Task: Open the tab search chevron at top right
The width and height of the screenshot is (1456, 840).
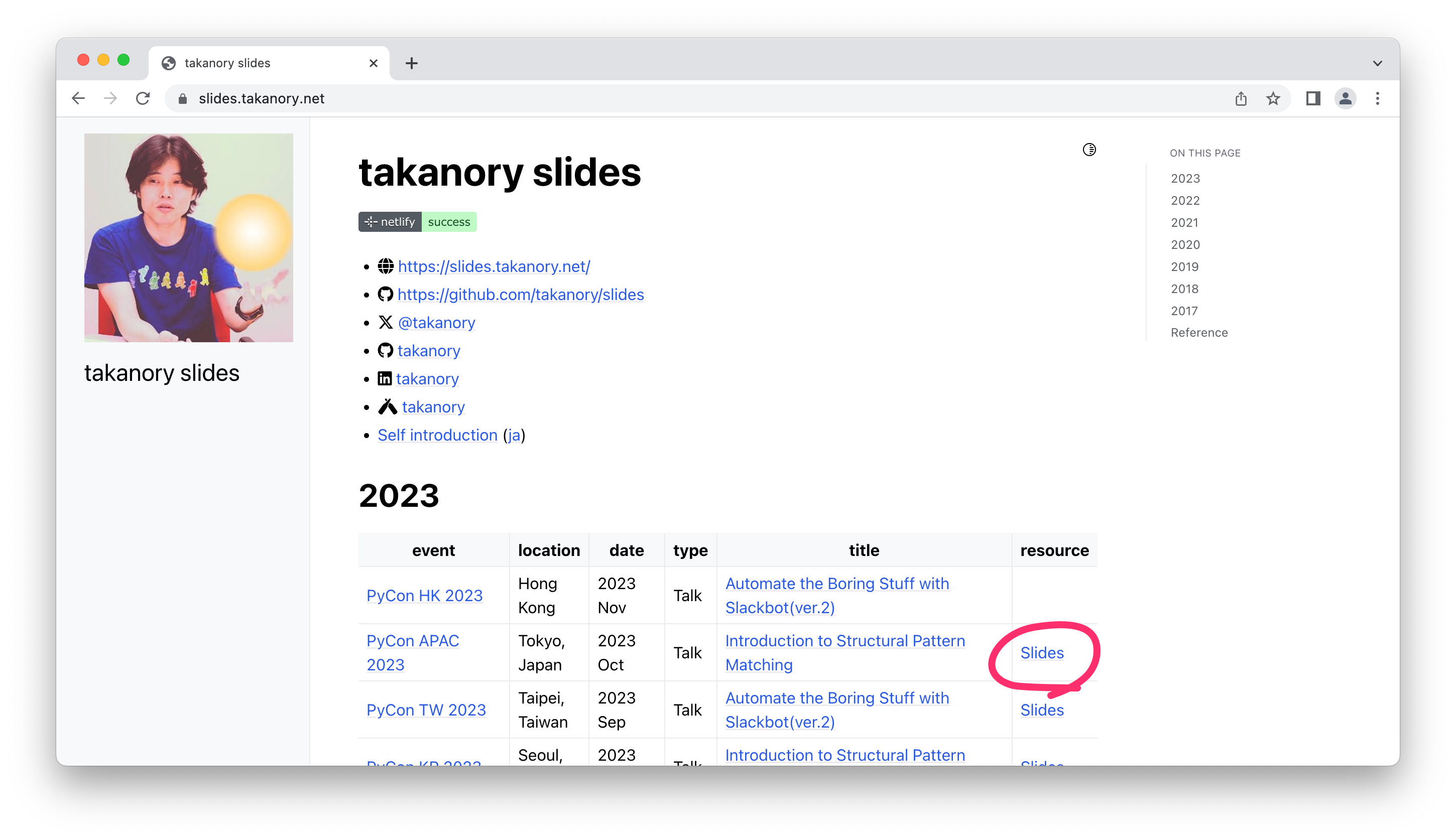Action: [1378, 63]
